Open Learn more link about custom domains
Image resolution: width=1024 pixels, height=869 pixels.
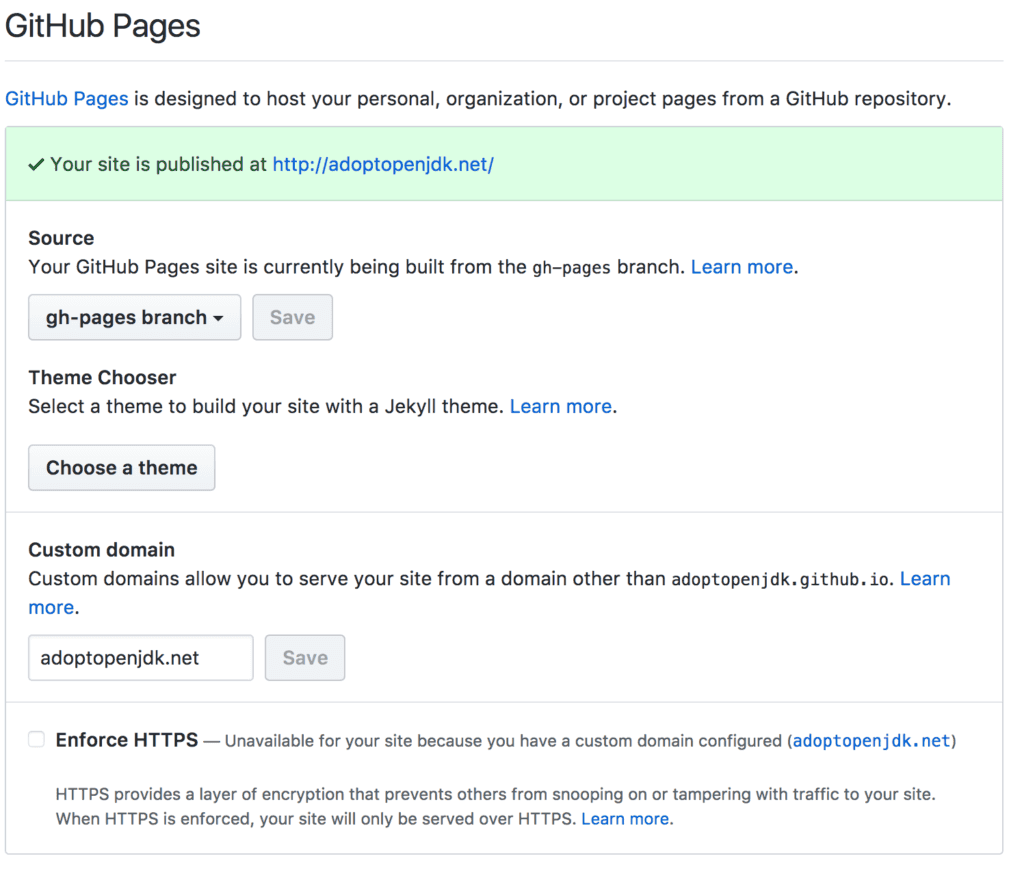(x=925, y=579)
